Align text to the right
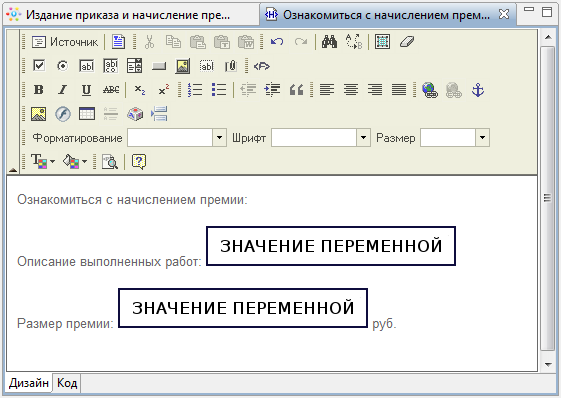 [x=375, y=90]
